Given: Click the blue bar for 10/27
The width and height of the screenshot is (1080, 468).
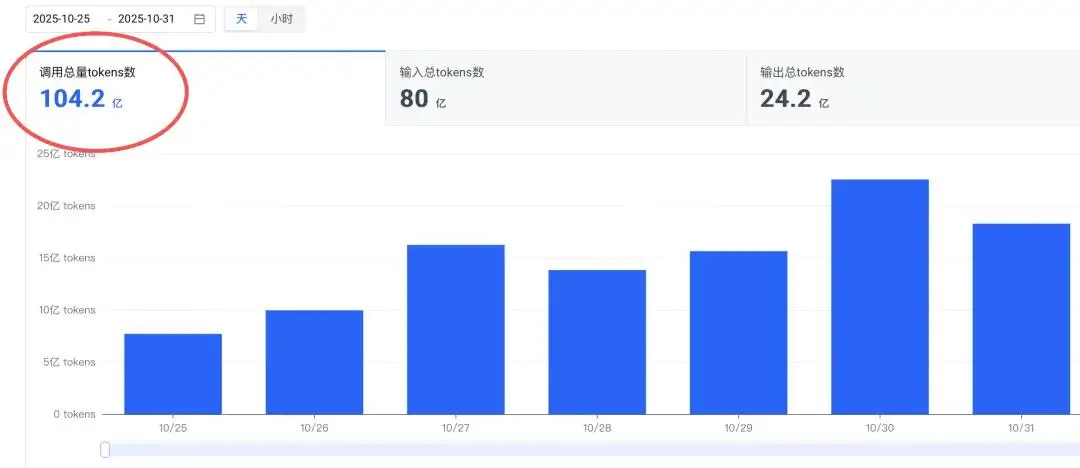Looking at the screenshot, I should (455, 329).
